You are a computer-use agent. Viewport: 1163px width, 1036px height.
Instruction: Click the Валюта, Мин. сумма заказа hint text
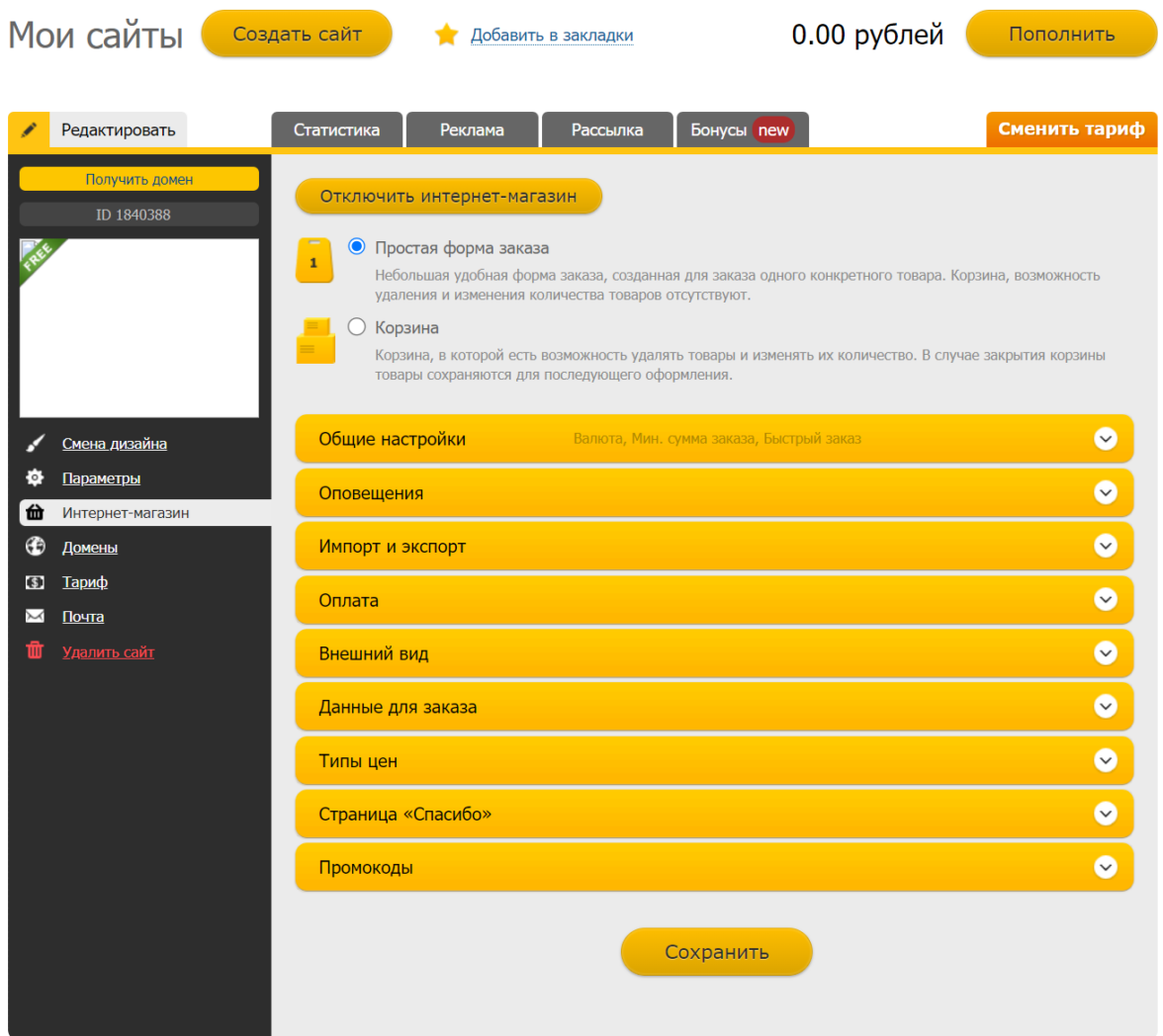717,438
